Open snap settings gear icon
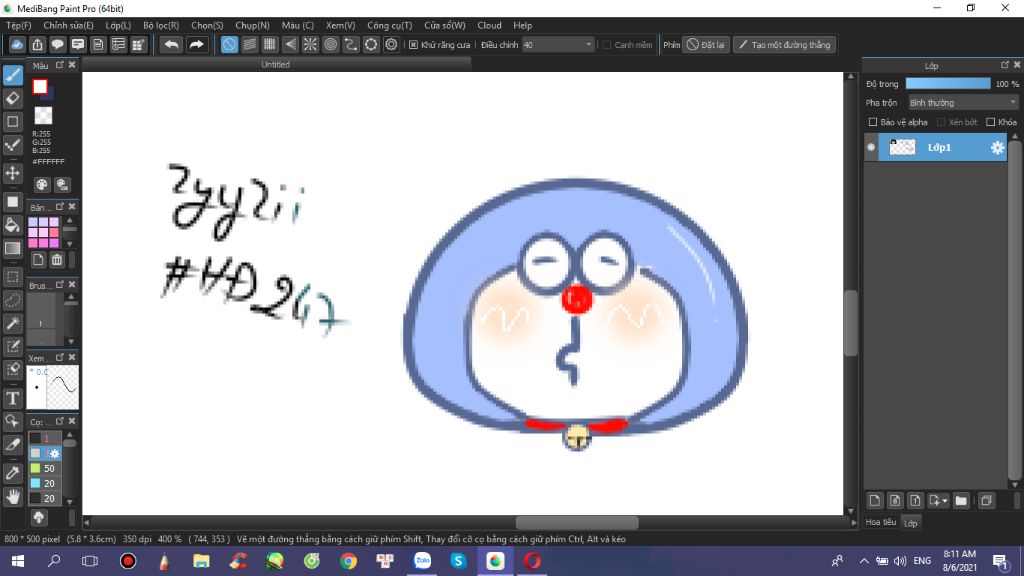1024x576 pixels. [391, 44]
